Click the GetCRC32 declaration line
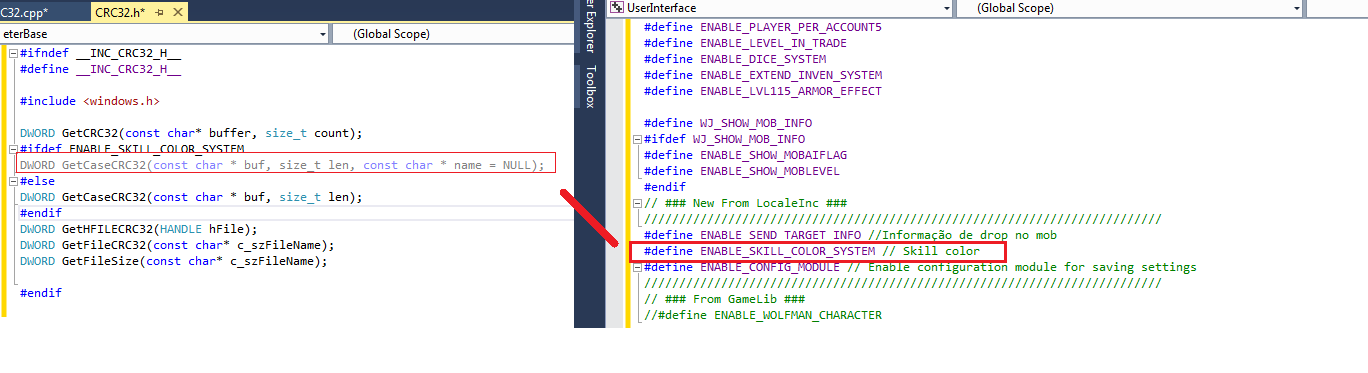The image size is (1368, 373). click(x=190, y=133)
